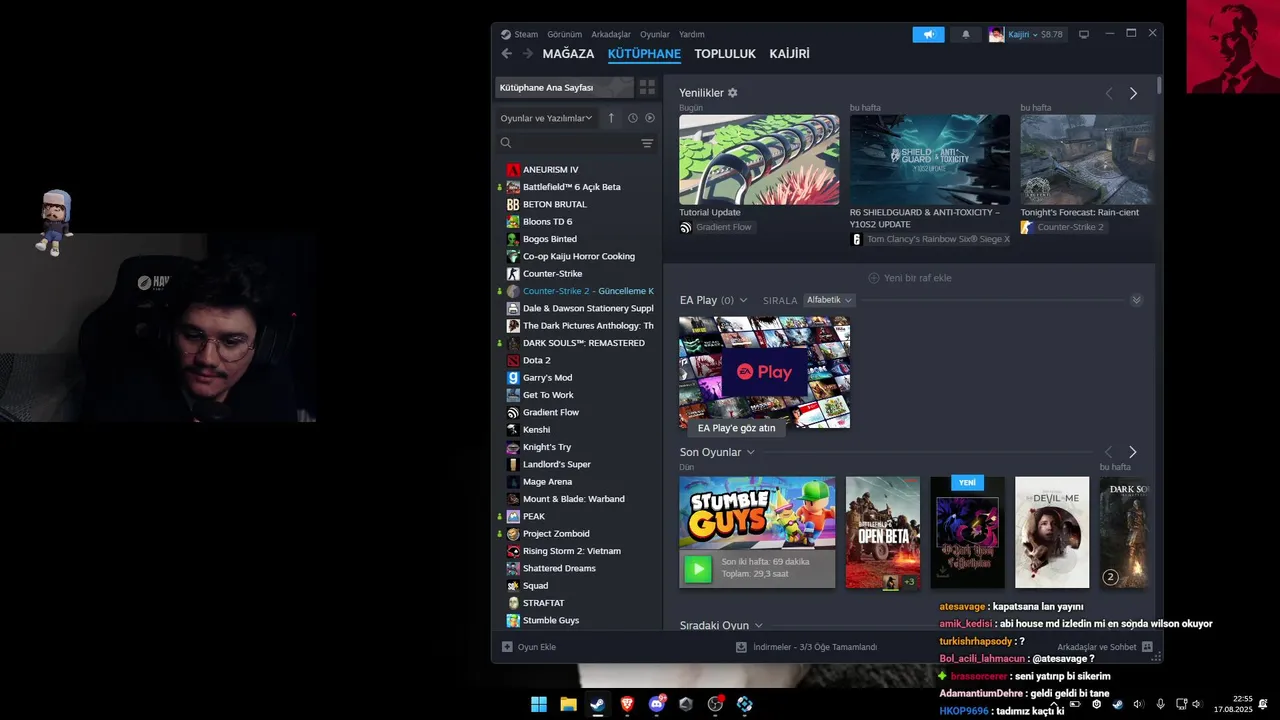Collapse EA Play shelf with double chevron
Viewport: 1280px width, 720px height.
click(x=1136, y=300)
